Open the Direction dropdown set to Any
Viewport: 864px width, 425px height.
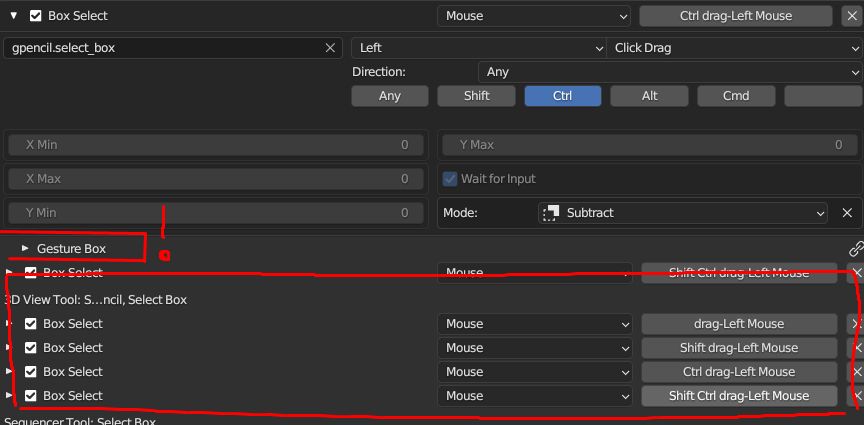click(670, 72)
